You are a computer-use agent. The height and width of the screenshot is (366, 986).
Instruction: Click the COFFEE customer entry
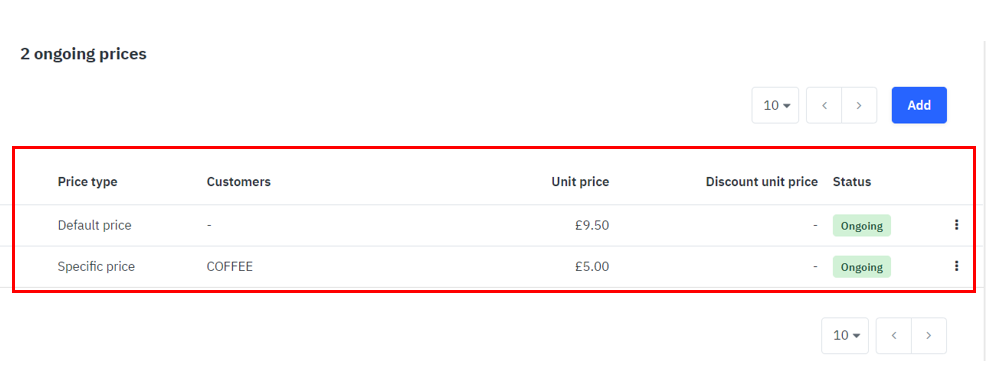pyautogui.click(x=230, y=266)
